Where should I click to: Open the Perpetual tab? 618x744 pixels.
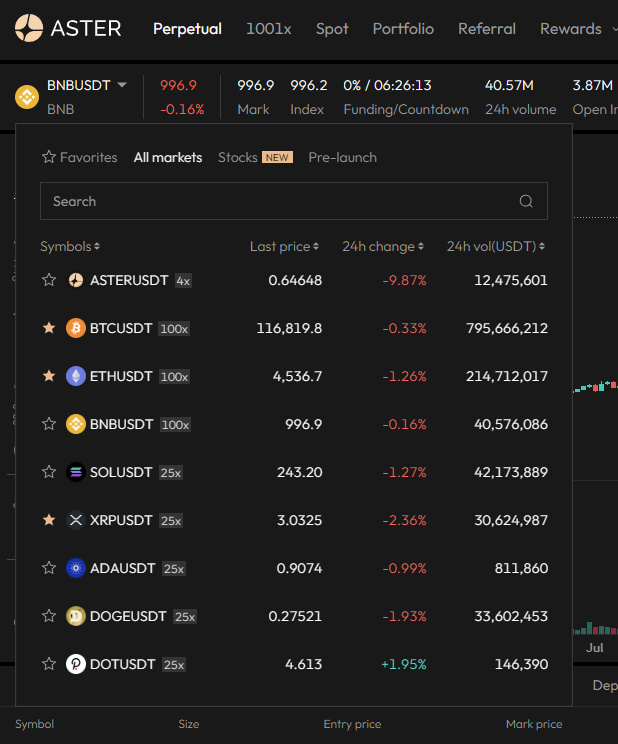coord(187,29)
